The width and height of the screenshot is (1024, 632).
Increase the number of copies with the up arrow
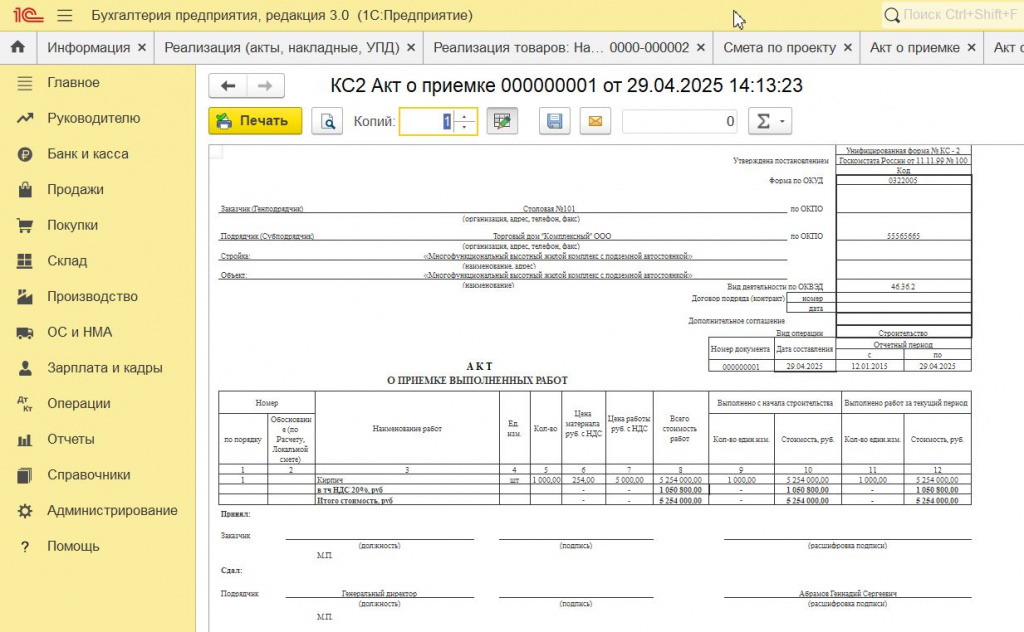[x=464, y=116]
